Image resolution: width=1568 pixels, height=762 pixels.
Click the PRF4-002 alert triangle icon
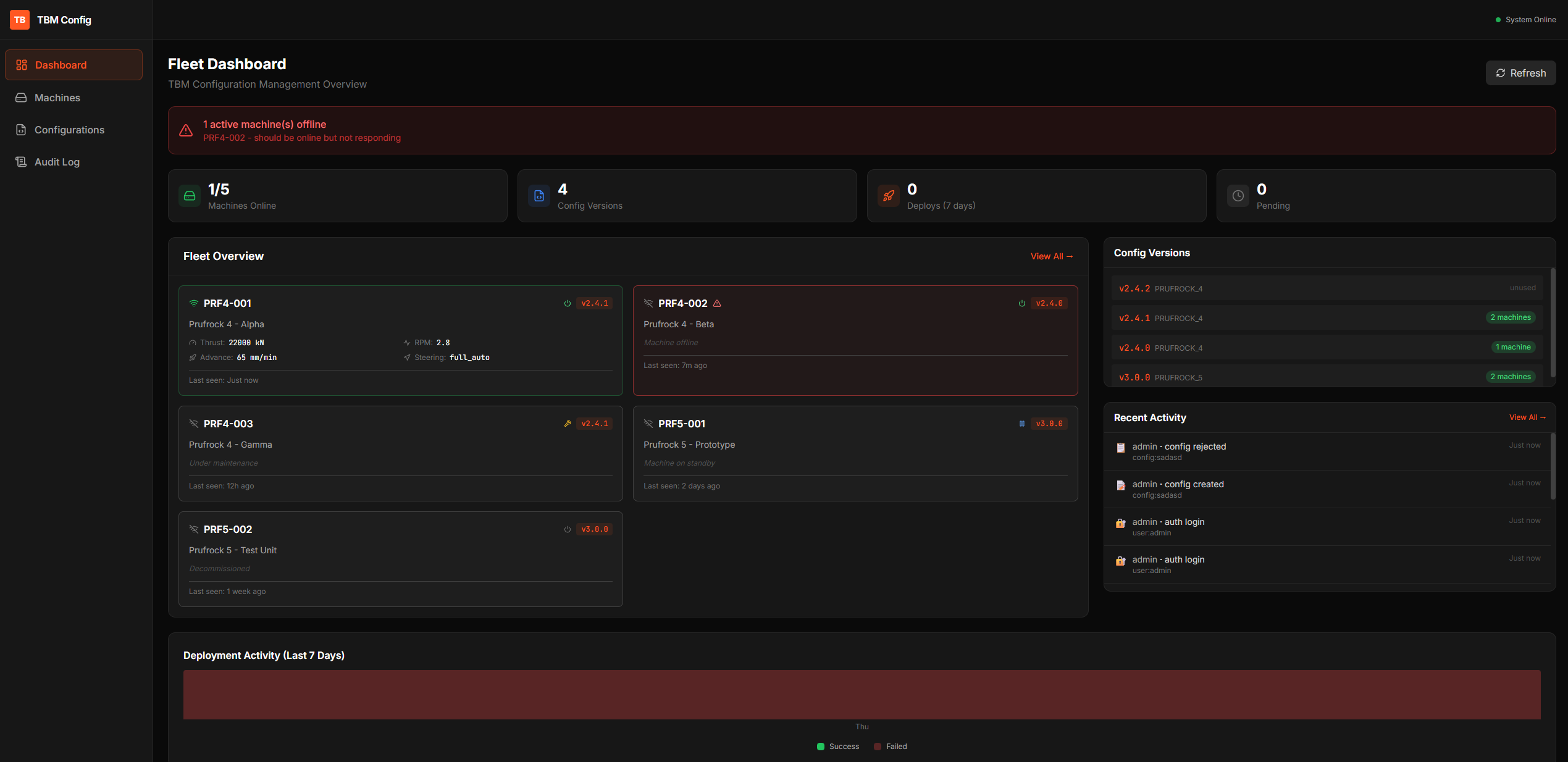tap(717, 303)
